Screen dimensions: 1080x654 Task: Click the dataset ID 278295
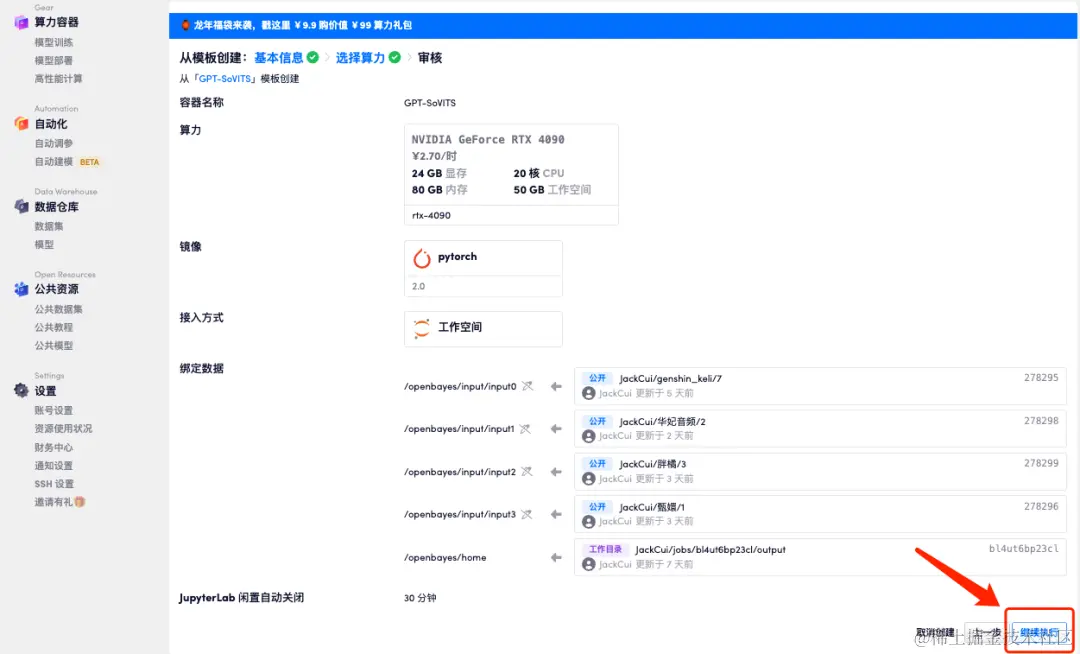click(x=1041, y=378)
